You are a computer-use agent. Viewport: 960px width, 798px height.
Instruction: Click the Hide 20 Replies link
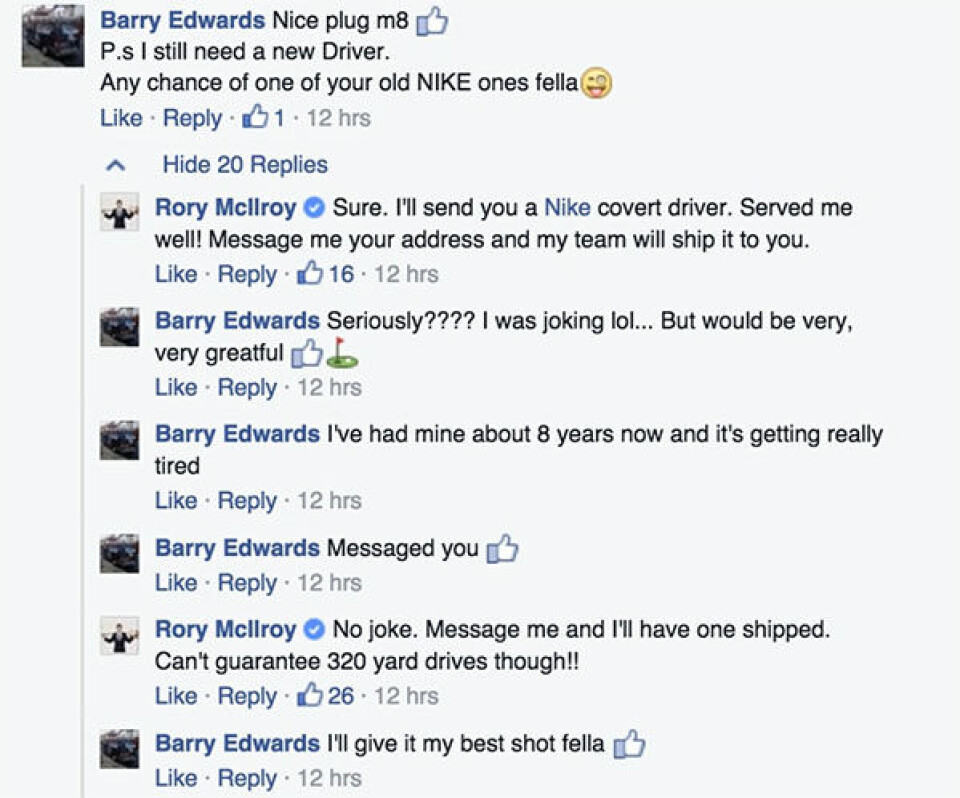(x=245, y=165)
